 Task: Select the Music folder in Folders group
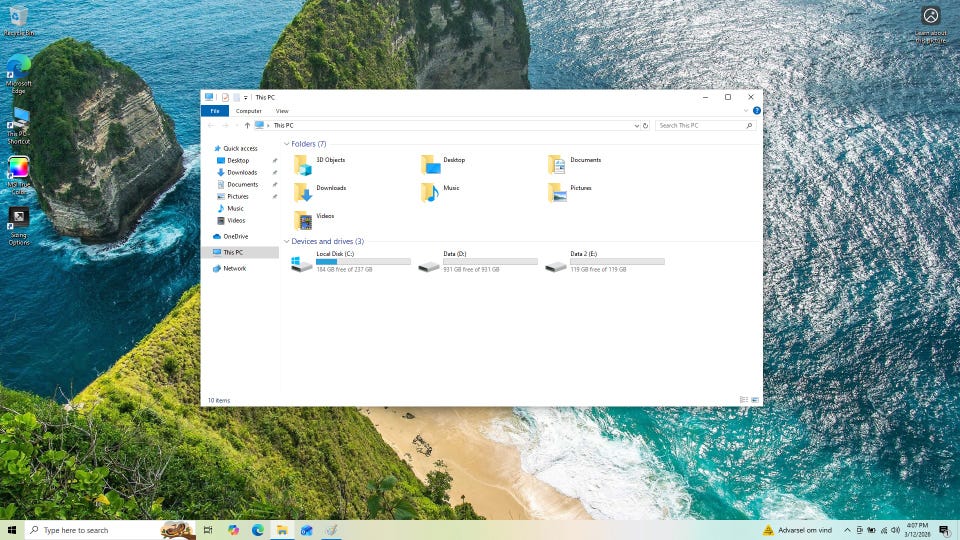point(440,192)
